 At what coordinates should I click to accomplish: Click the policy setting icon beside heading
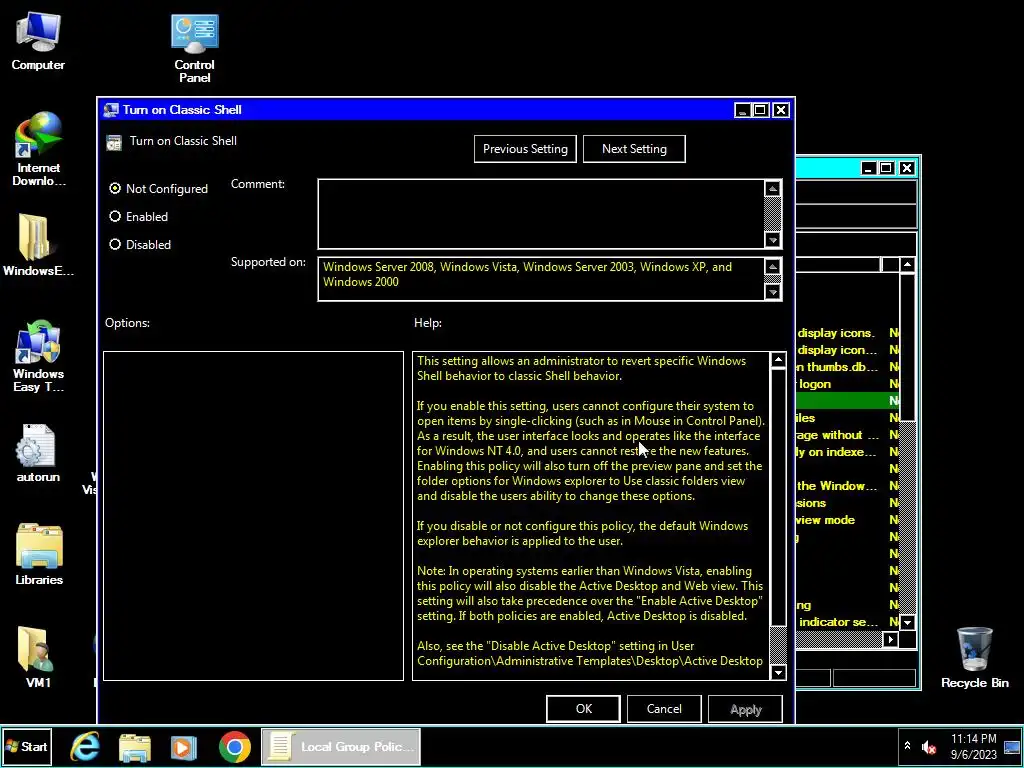[x=114, y=142]
